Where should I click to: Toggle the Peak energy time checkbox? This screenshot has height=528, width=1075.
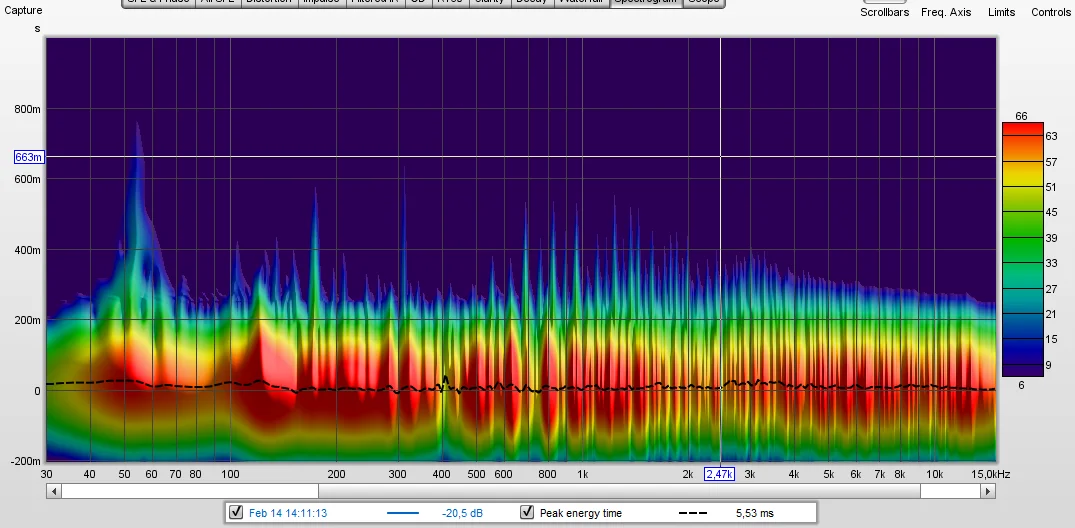point(527,512)
